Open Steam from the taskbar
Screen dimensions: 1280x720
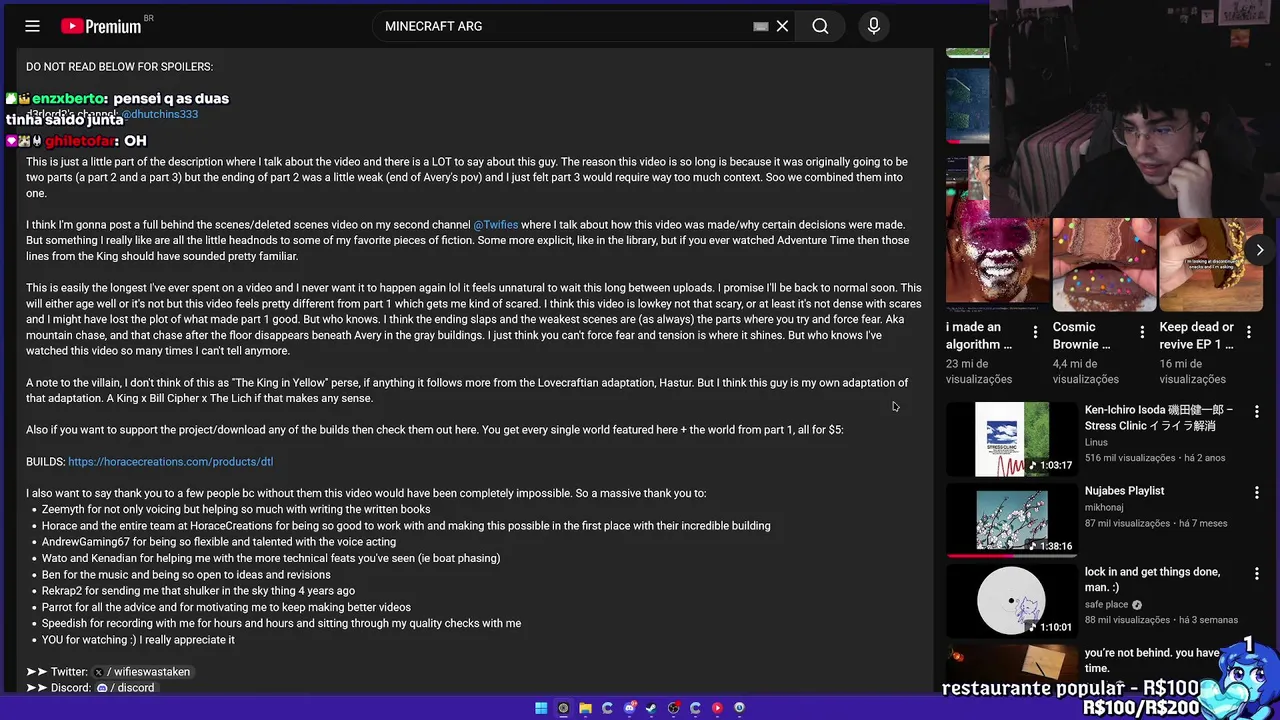tap(651, 708)
